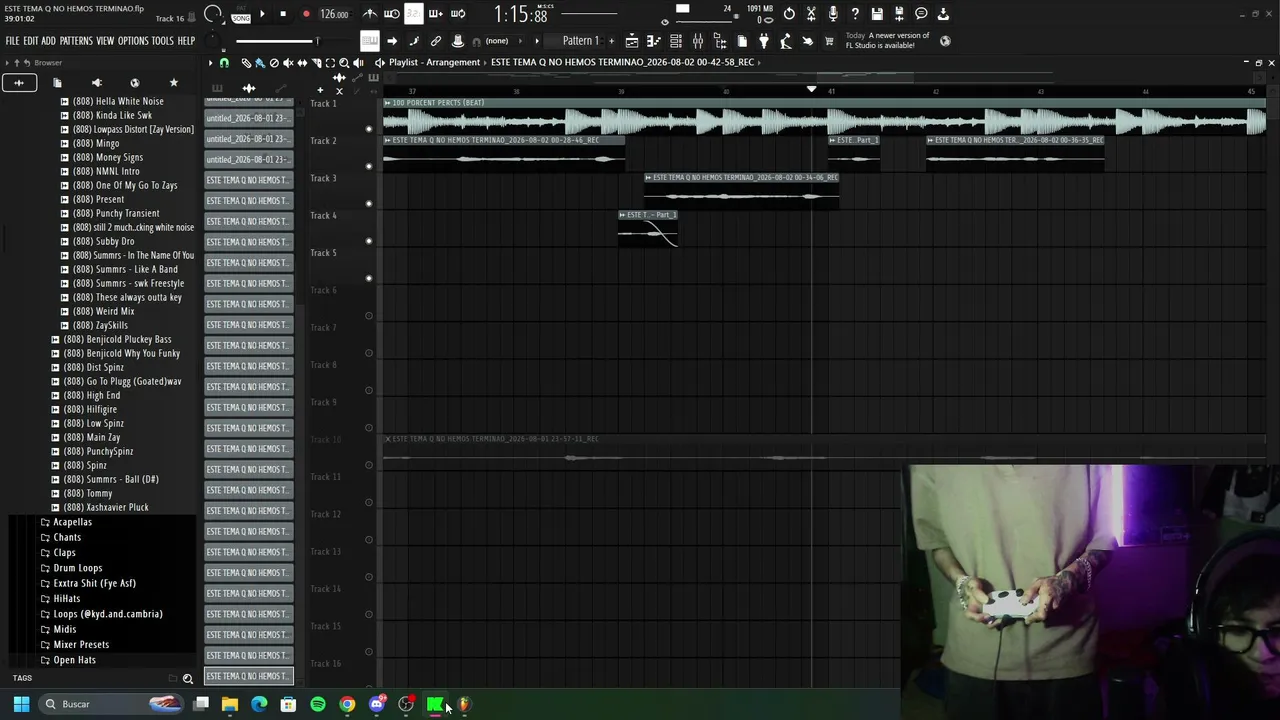Click the scissors audio editor icon
1280x720 pixels.
[x=810, y=14]
